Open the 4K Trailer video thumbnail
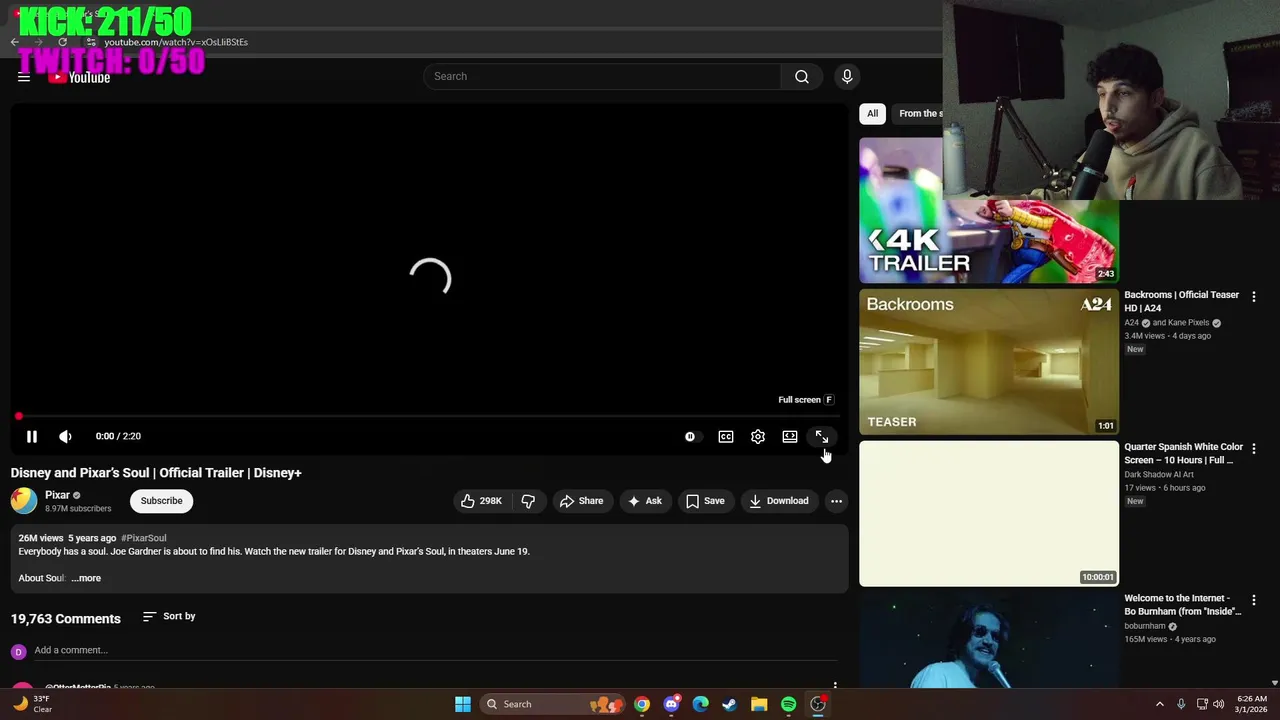 pyautogui.click(x=988, y=211)
